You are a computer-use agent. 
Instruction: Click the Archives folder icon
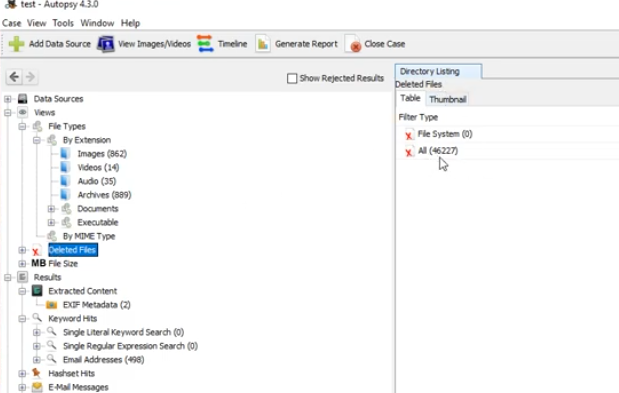pos(66,195)
